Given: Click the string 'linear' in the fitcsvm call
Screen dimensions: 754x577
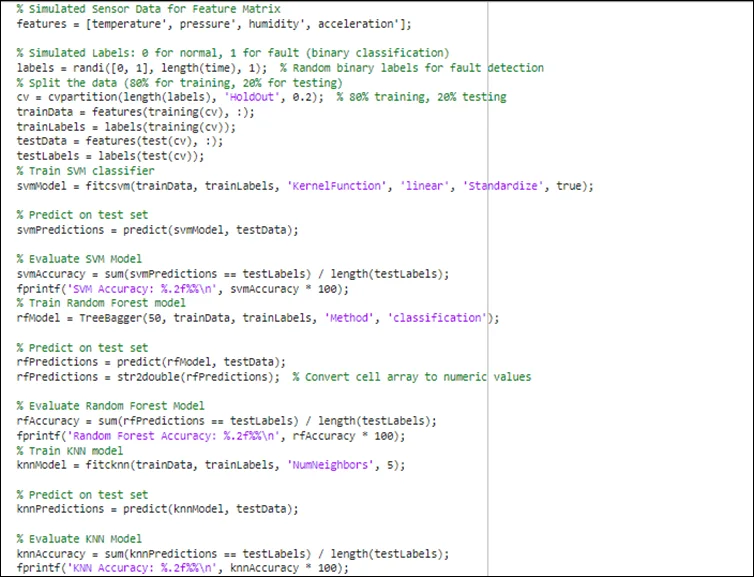Looking at the screenshot, I should click(425, 186).
